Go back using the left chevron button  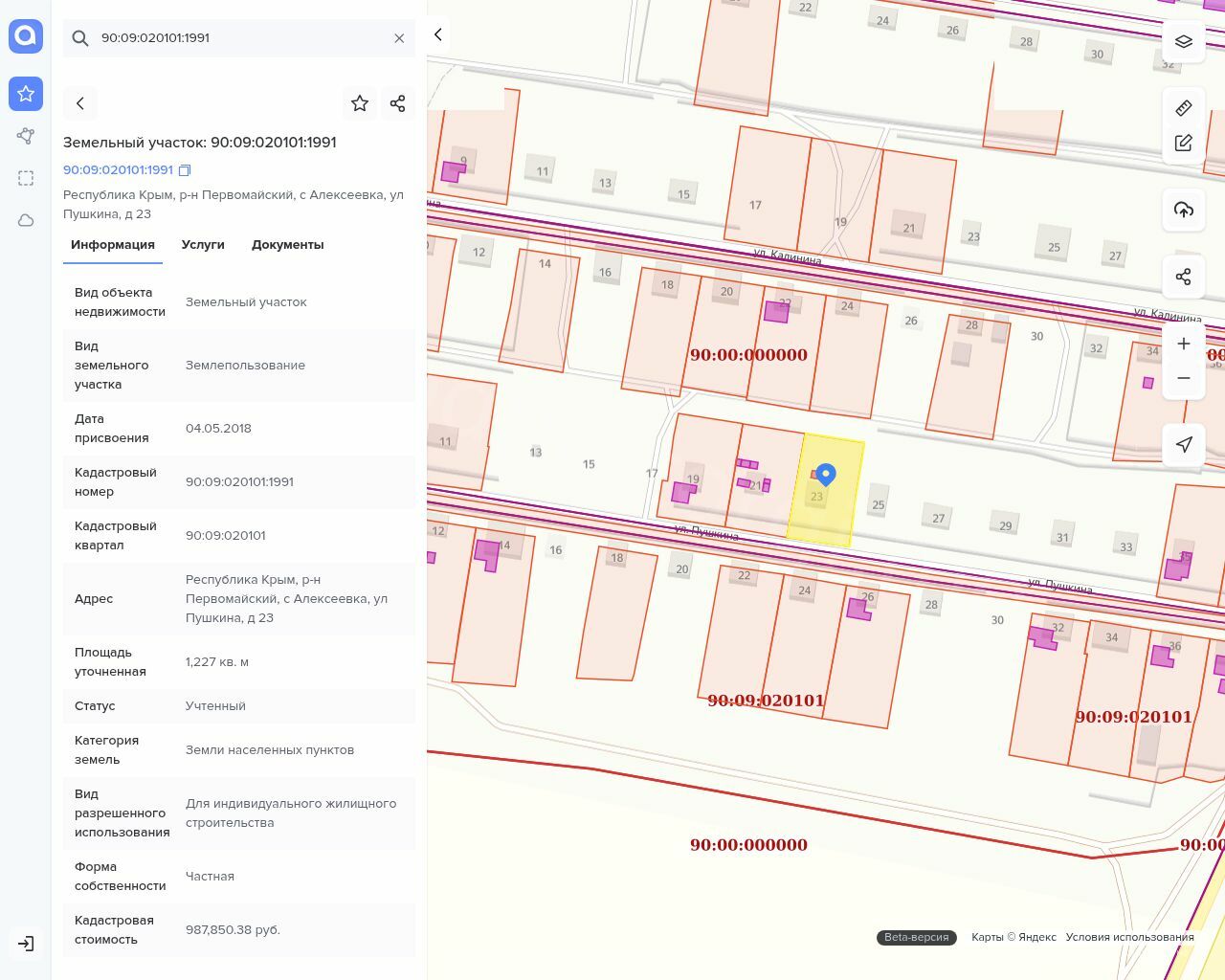[80, 103]
